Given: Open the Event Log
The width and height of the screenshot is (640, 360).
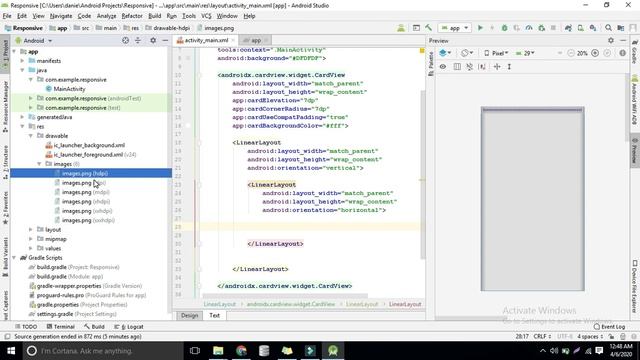Looking at the screenshot, I should pyautogui.click(x=609, y=327).
